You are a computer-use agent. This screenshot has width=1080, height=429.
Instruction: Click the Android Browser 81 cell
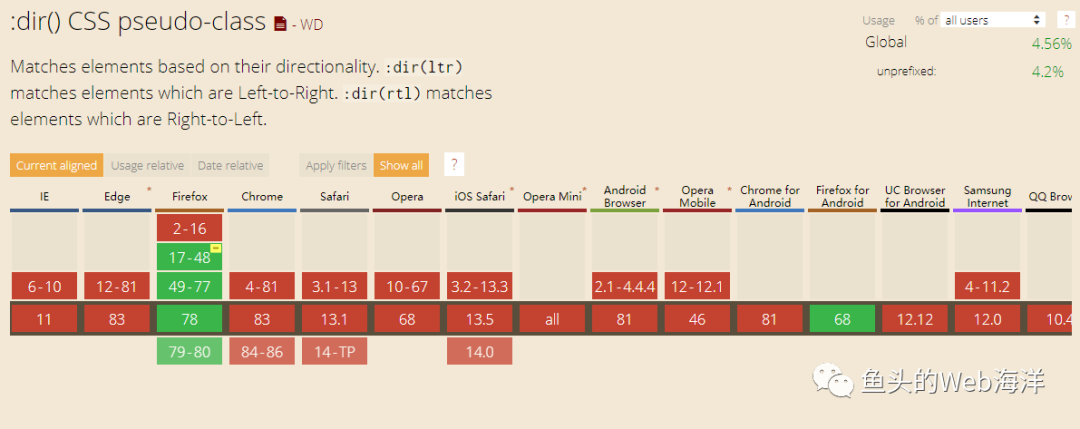click(625, 319)
